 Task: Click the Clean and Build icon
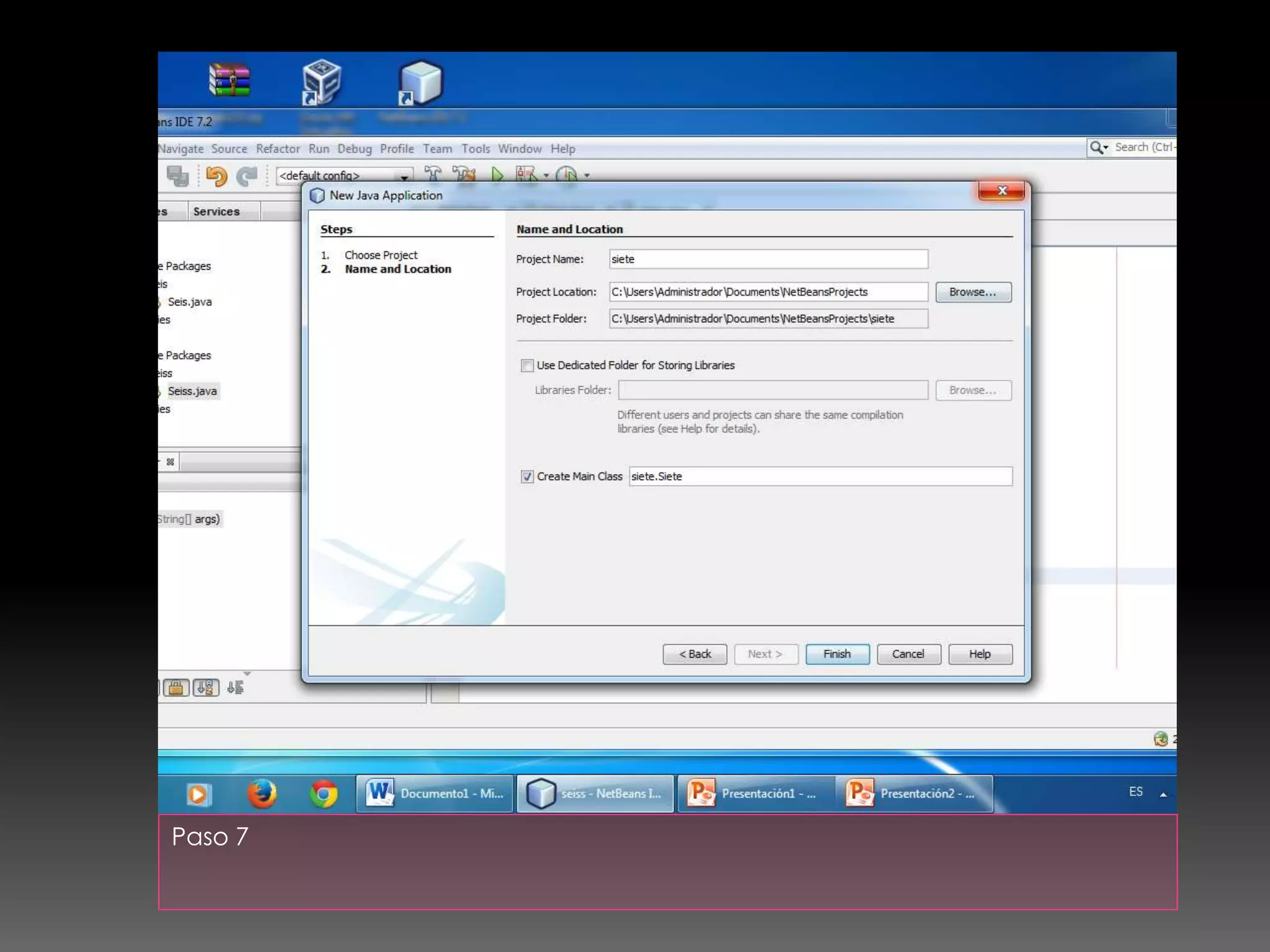click(464, 174)
